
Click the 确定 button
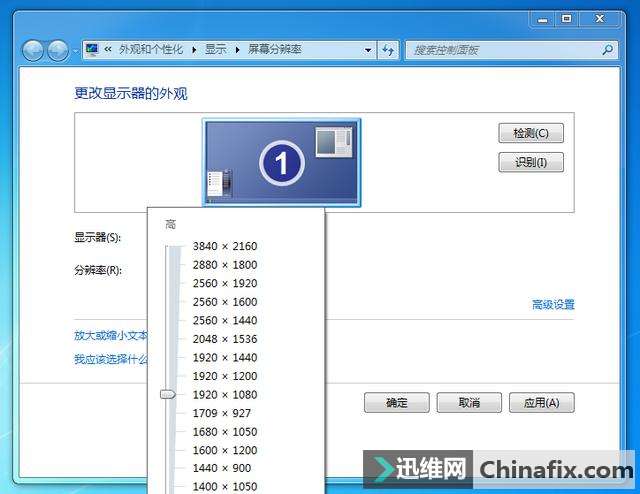click(397, 403)
